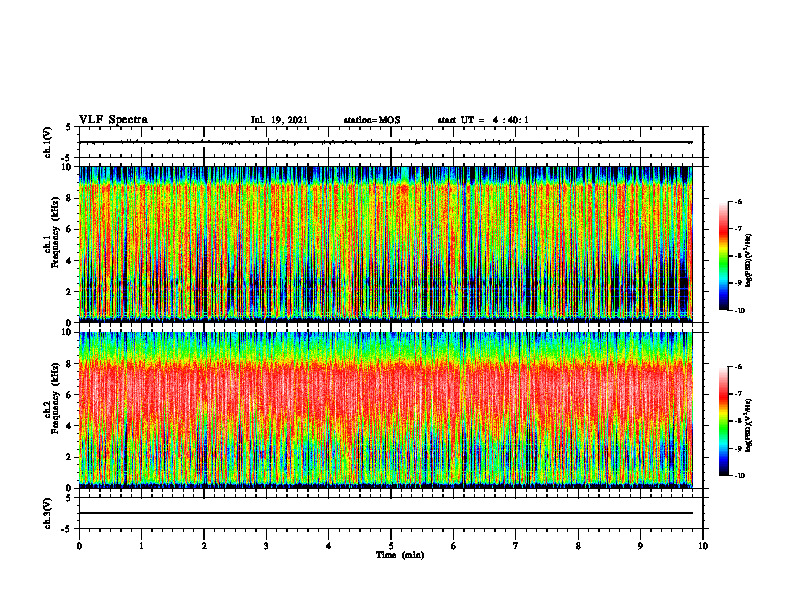The width and height of the screenshot is (792, 612).
Task: Click inside the ch.1 spectrogram panel
Action: (x=385, y=244)
